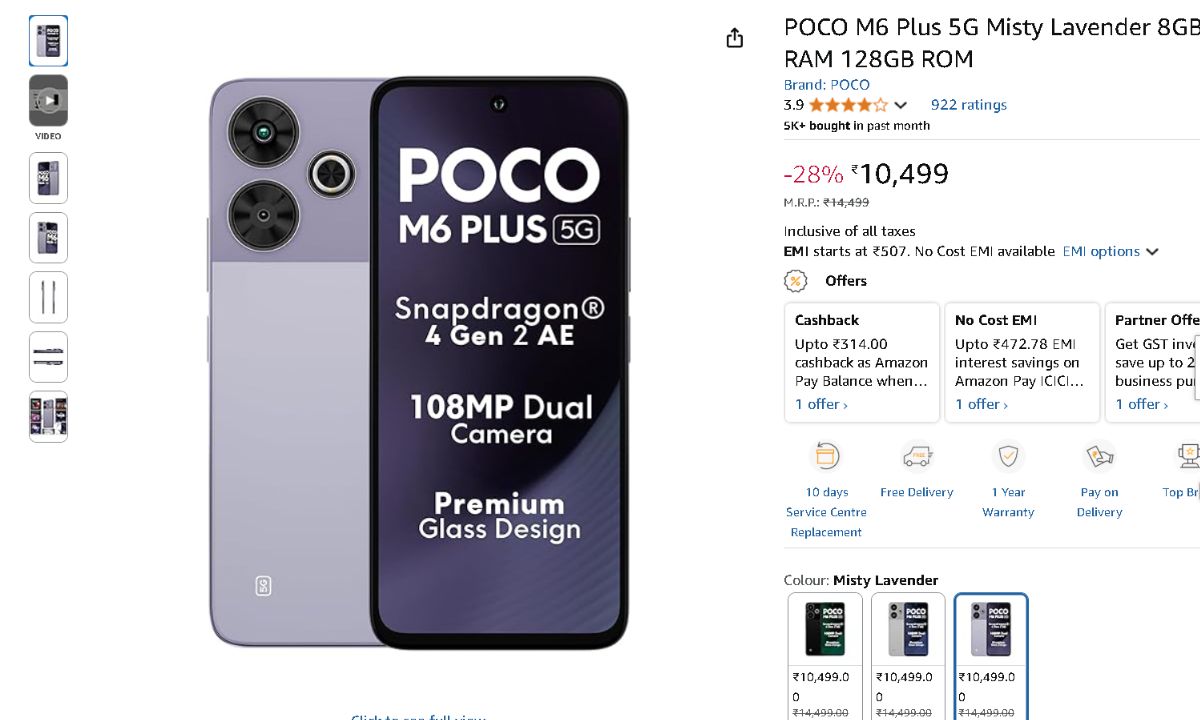Open the 1 offer link under Cashback
Screen dimensions: 1200x720
point(821,404)
